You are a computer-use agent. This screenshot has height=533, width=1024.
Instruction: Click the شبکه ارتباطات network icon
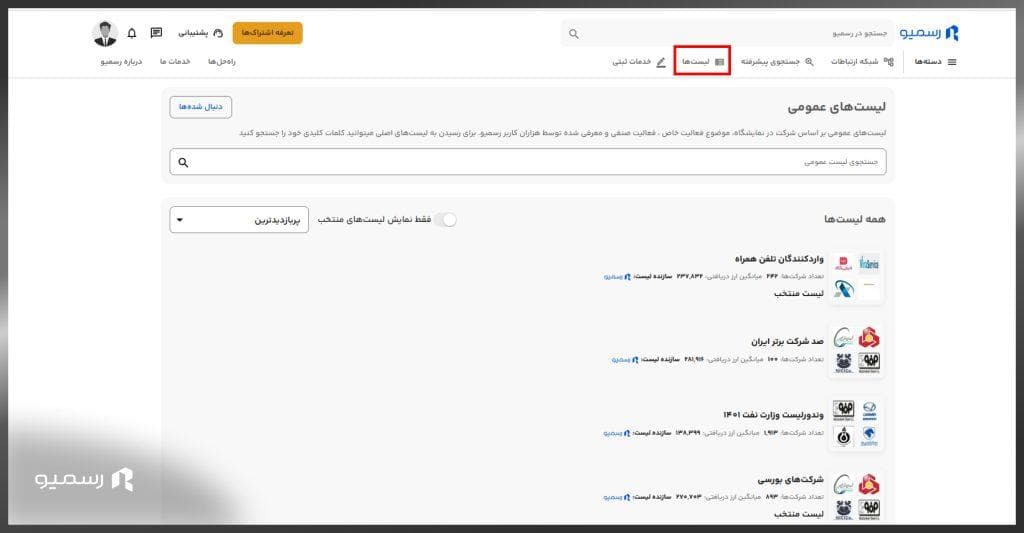coord(888,61)
